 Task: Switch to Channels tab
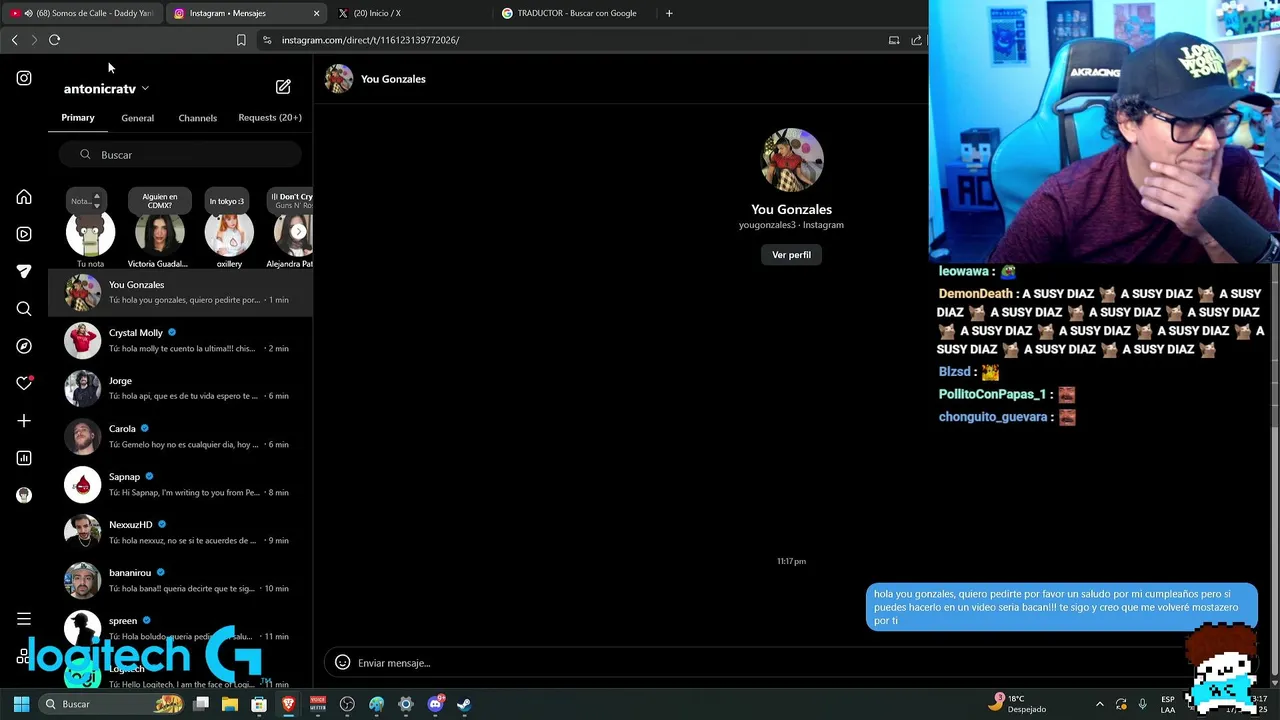198,118
